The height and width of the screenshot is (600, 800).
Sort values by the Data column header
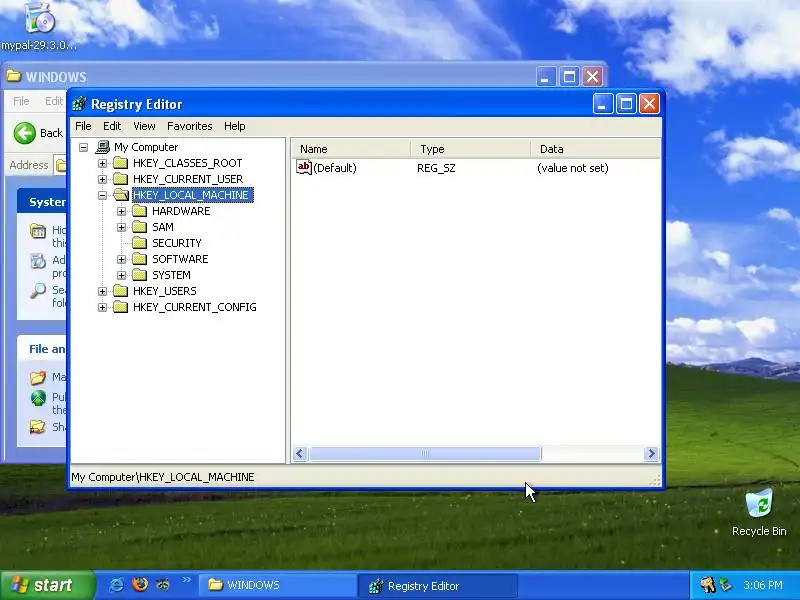tap(595, 149)
